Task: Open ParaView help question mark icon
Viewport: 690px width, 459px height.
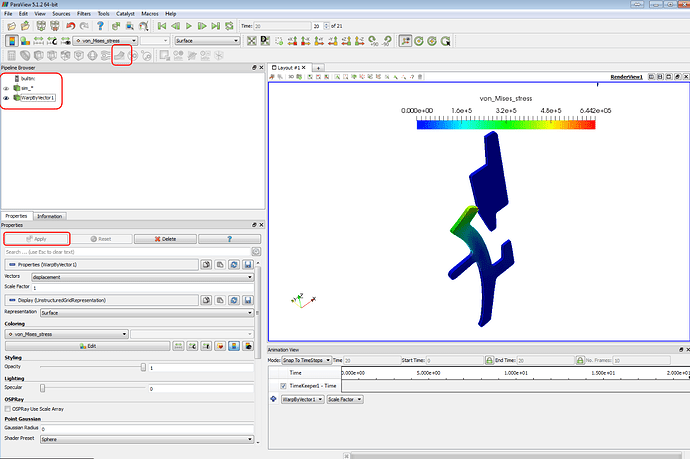Action: click(x=100, y=24)
